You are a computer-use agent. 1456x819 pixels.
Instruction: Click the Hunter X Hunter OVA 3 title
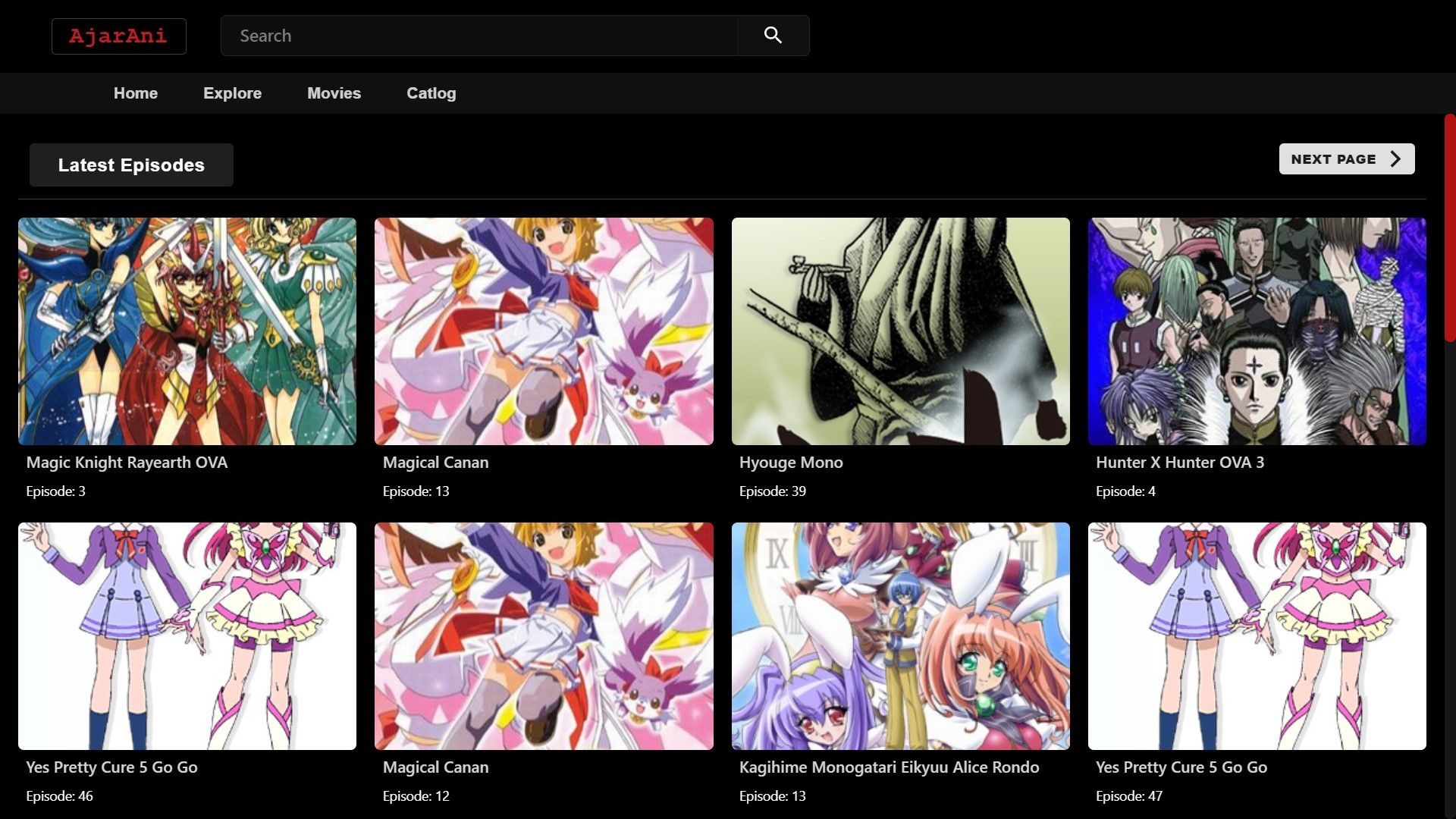(1180, 463)
